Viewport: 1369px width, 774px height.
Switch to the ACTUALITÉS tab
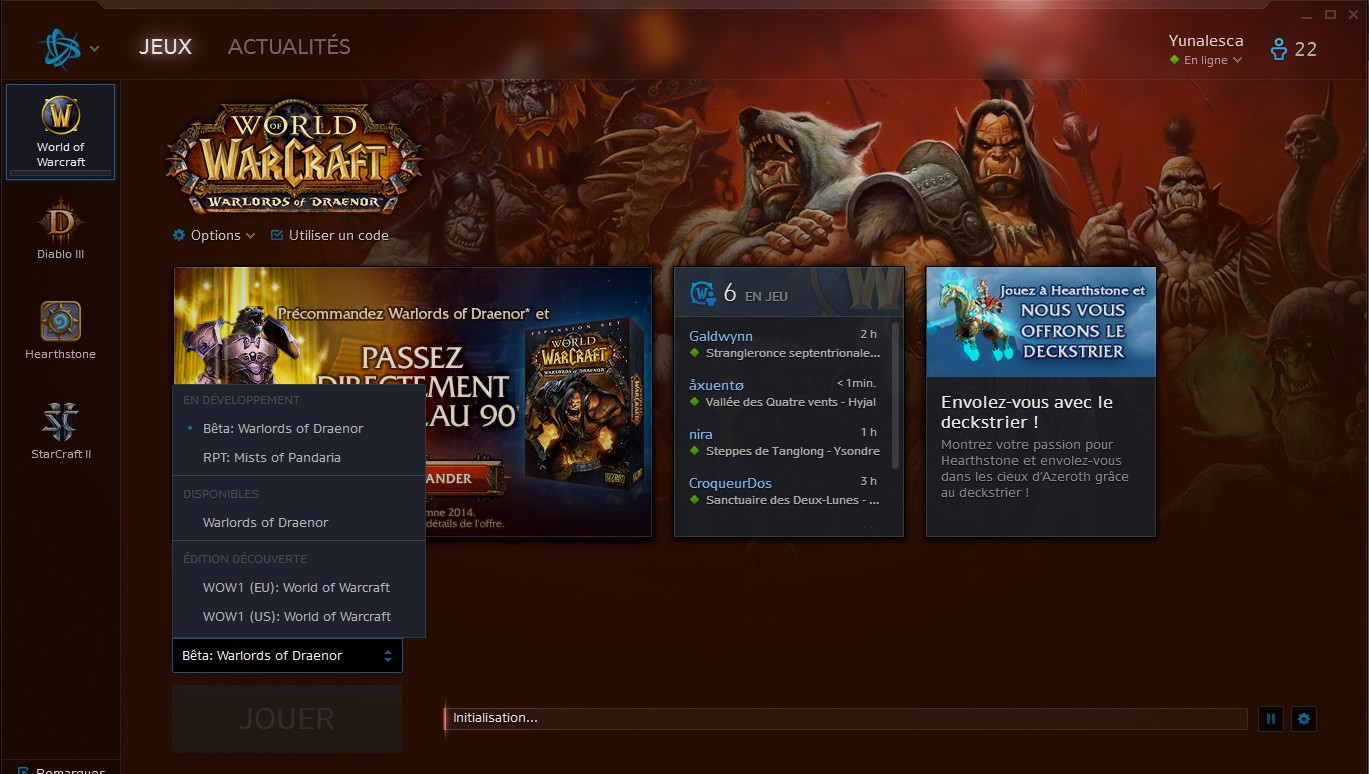coord(289,47)
